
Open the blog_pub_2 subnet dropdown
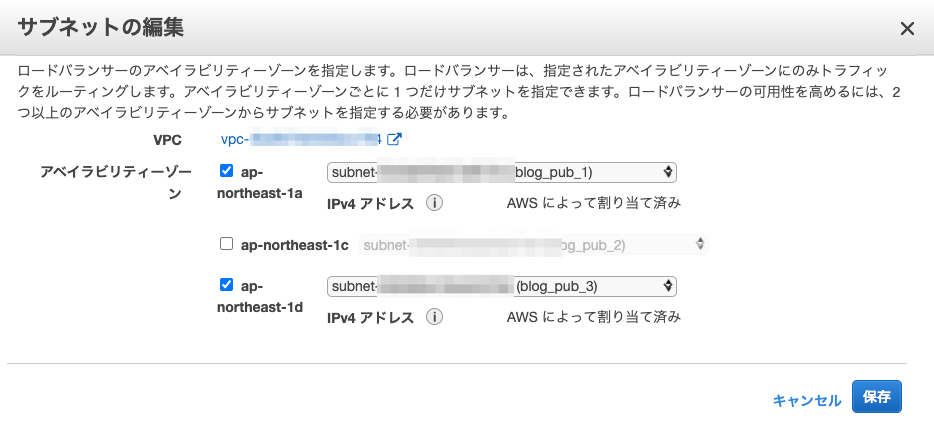point(534,245)
